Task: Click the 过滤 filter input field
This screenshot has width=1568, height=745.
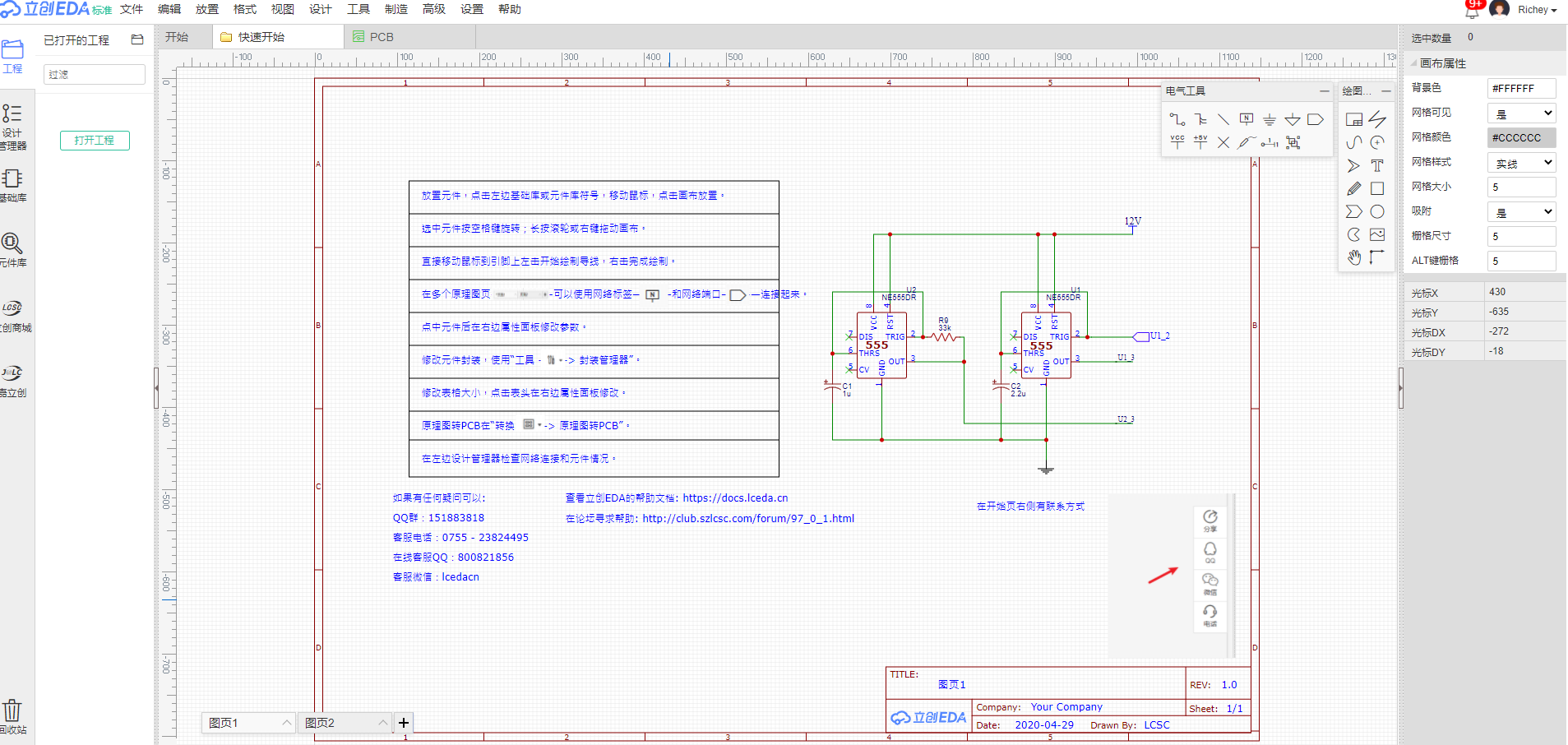Action: [x=95, y=74]
